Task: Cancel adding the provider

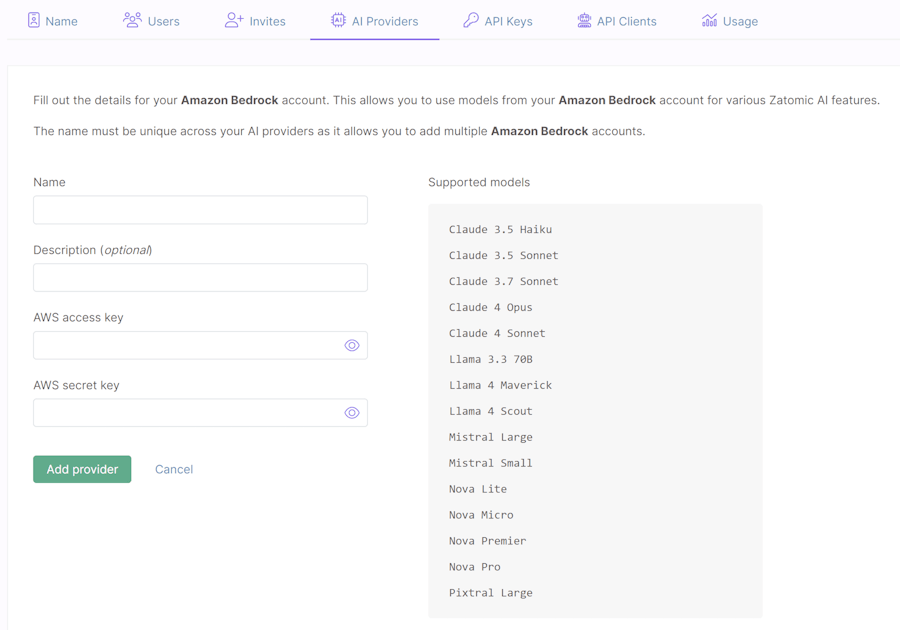Action: pos(174,469)
